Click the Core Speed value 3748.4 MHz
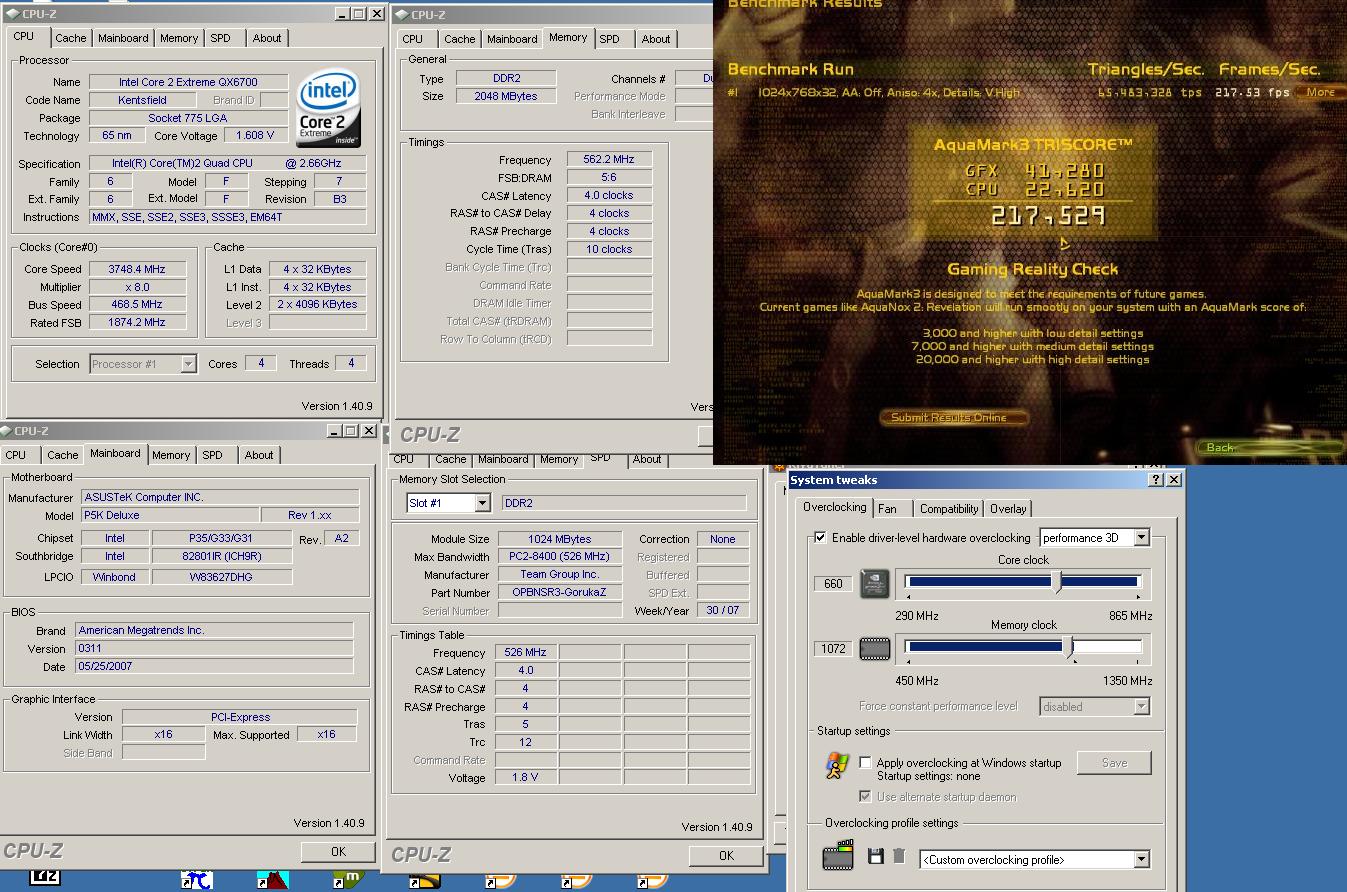Viewport: 1347px width, 892px height. pos(138,269)
